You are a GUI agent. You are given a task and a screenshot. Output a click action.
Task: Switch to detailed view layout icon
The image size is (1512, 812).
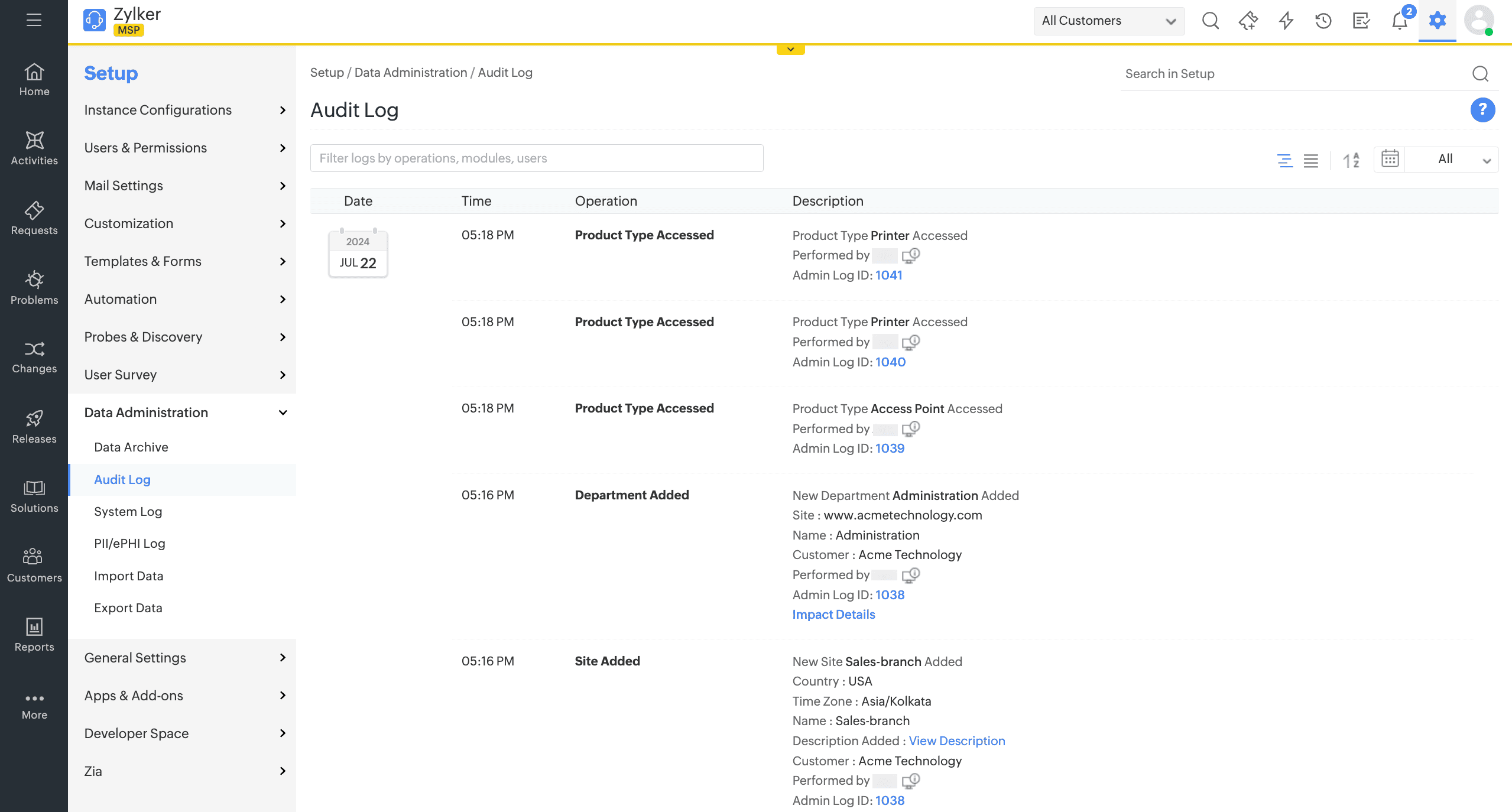(x=1284, y=160)
